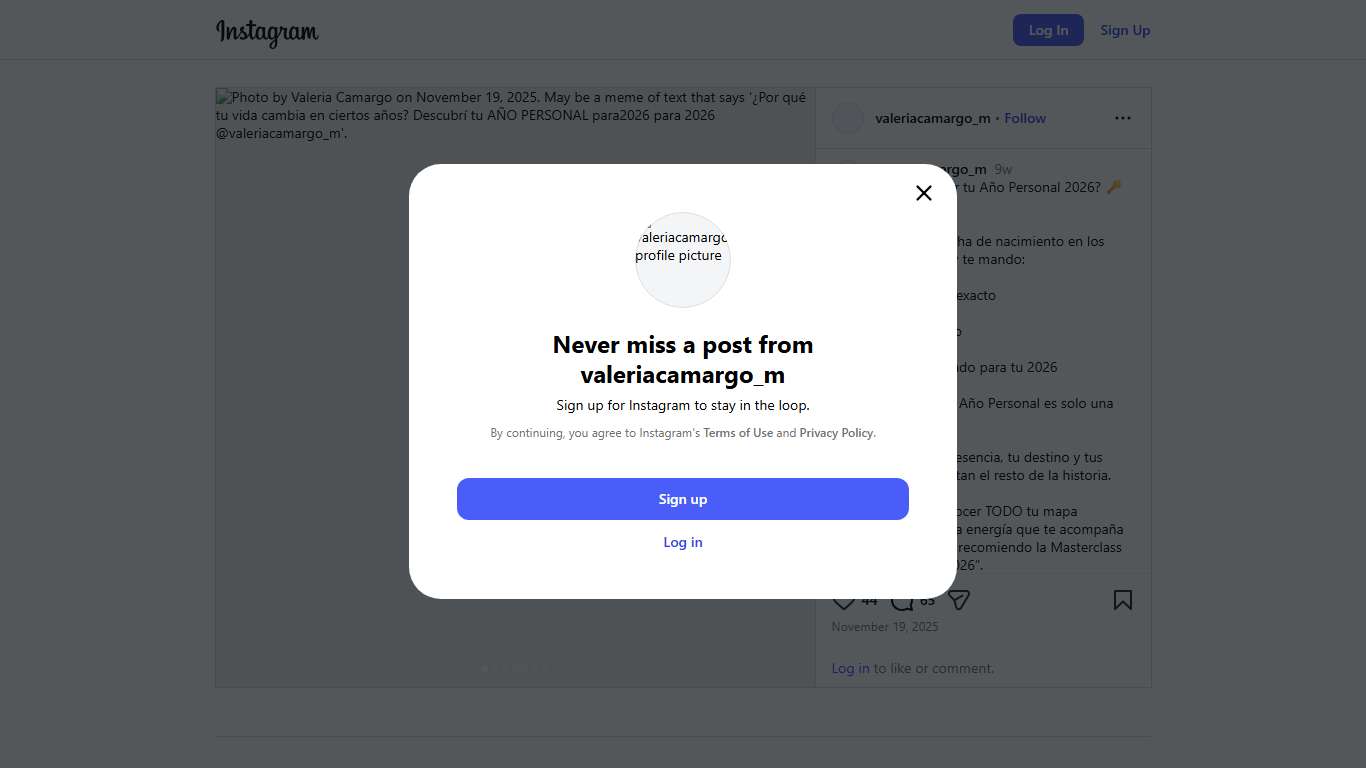
Task: Share the post using the paper plane icon
Action: (959, 600)
